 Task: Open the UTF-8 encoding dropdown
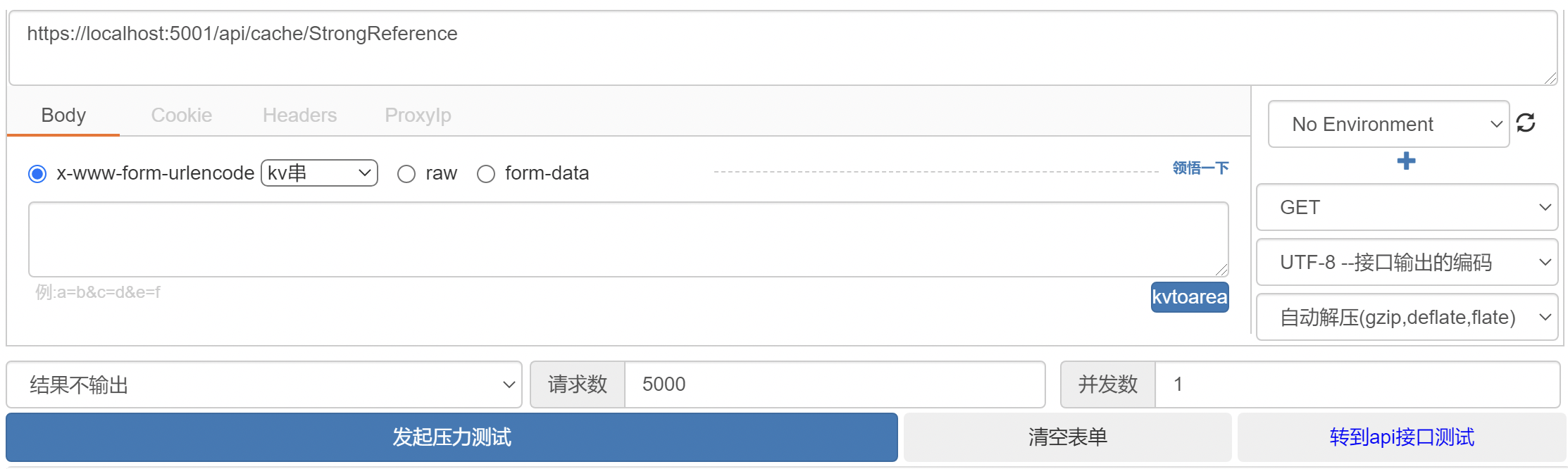click(1407, 262)
